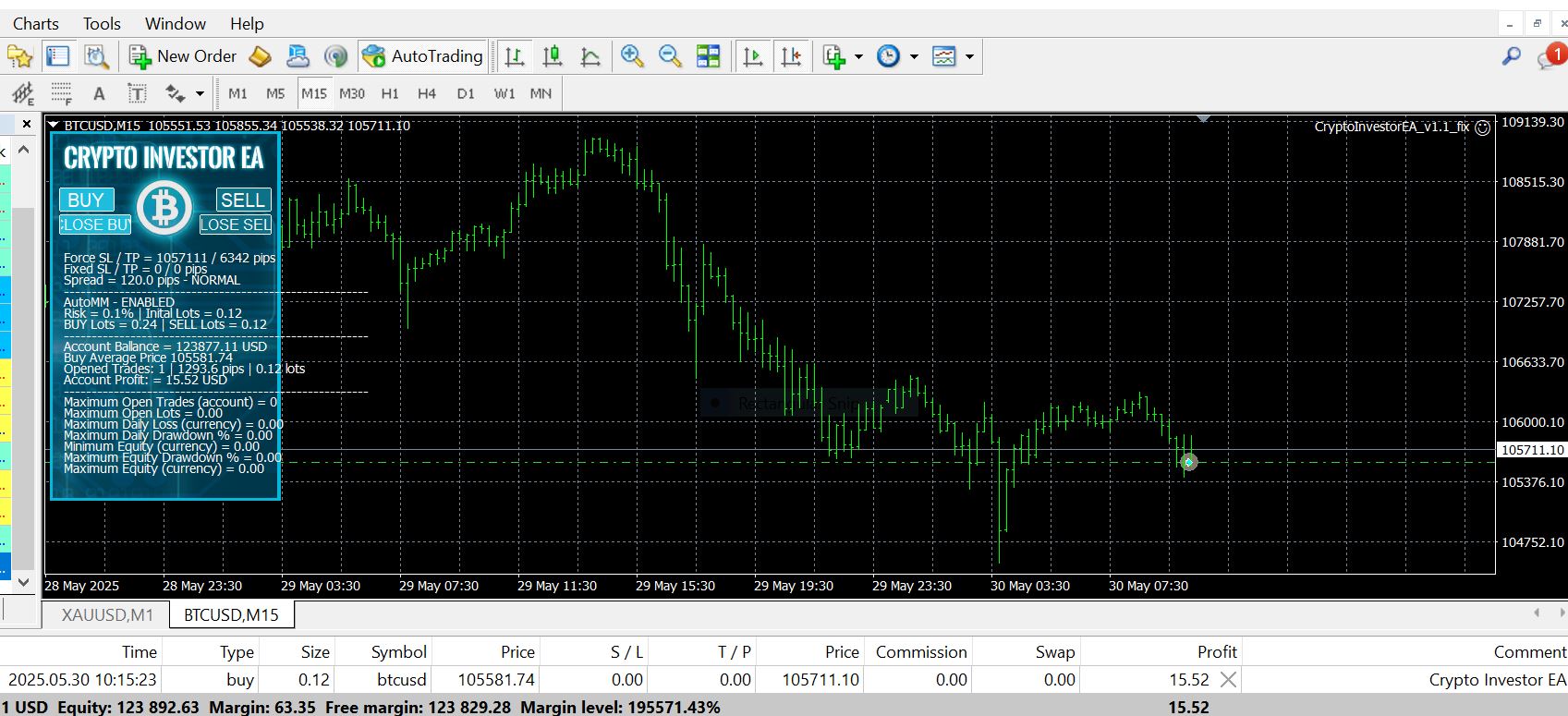Toggle the Market Watch panel button
Viewport: 1568px width, 716px height.
coord(58,56)
